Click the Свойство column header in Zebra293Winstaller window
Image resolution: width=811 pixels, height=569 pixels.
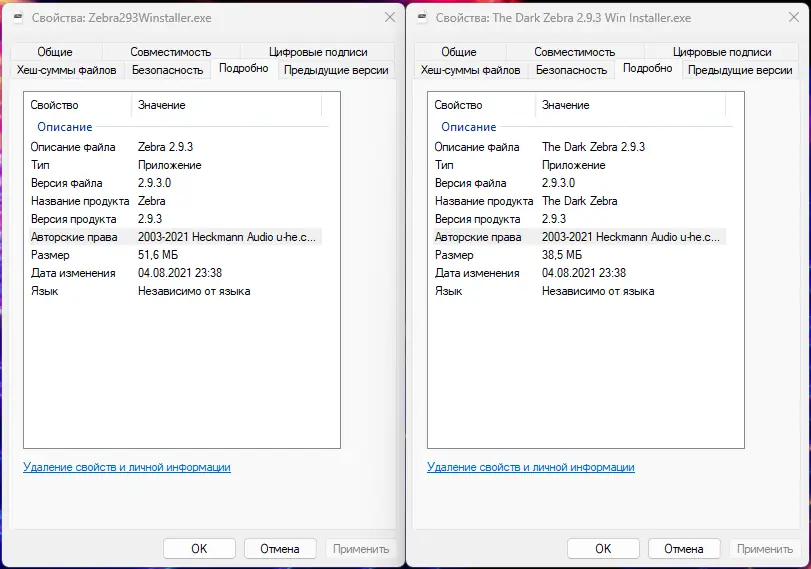click(55, 105)
